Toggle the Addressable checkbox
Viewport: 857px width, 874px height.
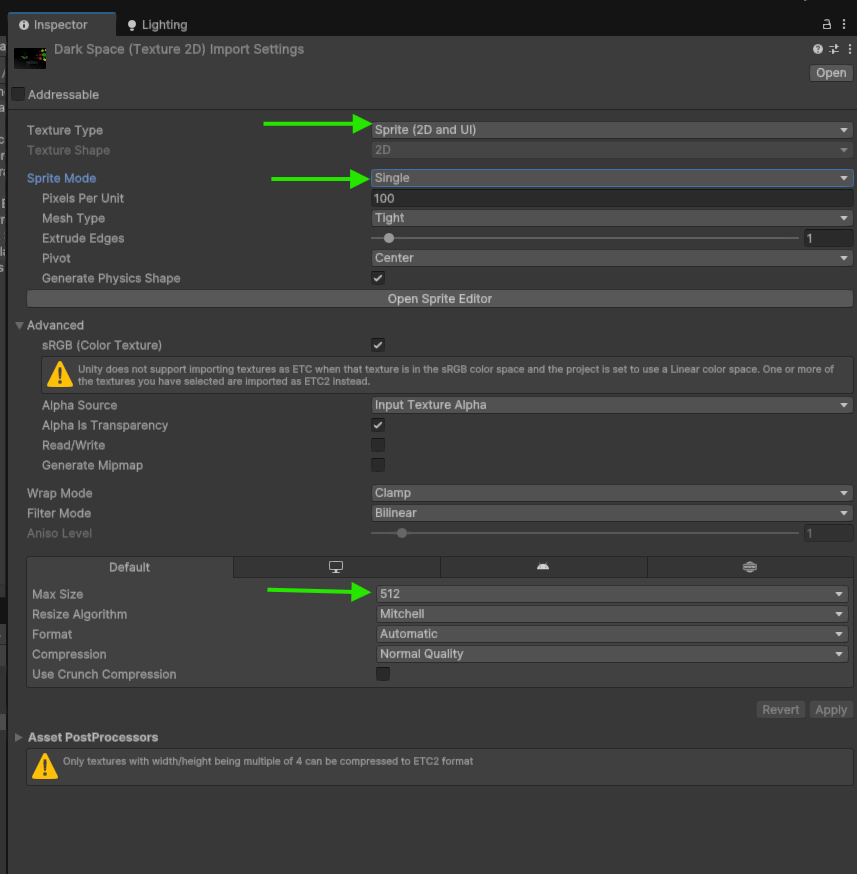tap(18, 94)
